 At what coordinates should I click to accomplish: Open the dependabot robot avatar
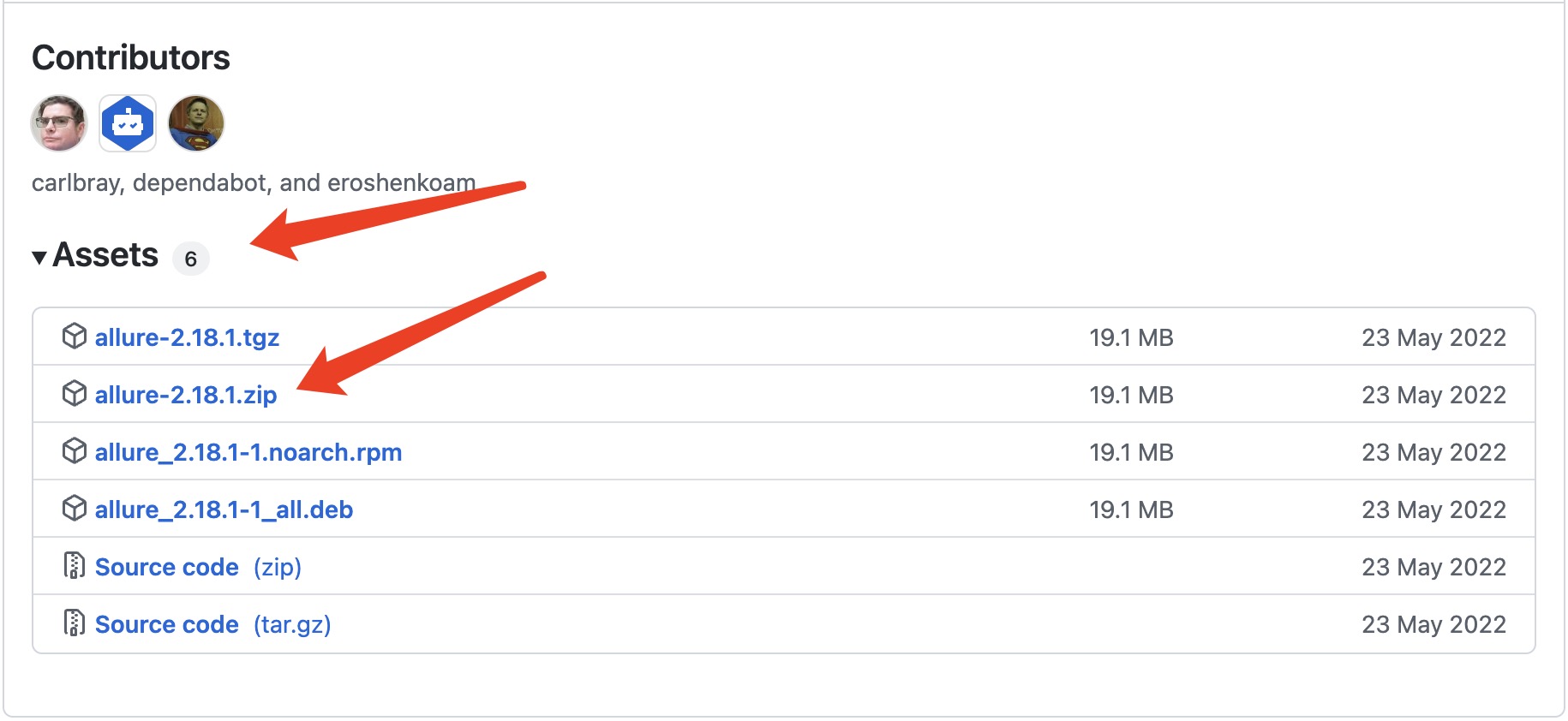point(128,123)
